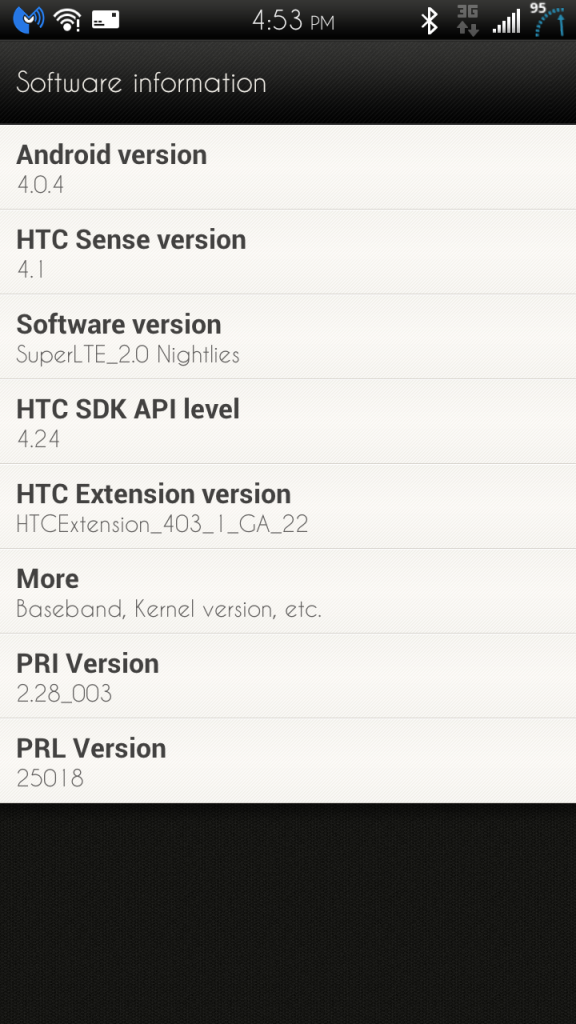Tap the Wi-Fi alert status icon

(x=67, y=20)
